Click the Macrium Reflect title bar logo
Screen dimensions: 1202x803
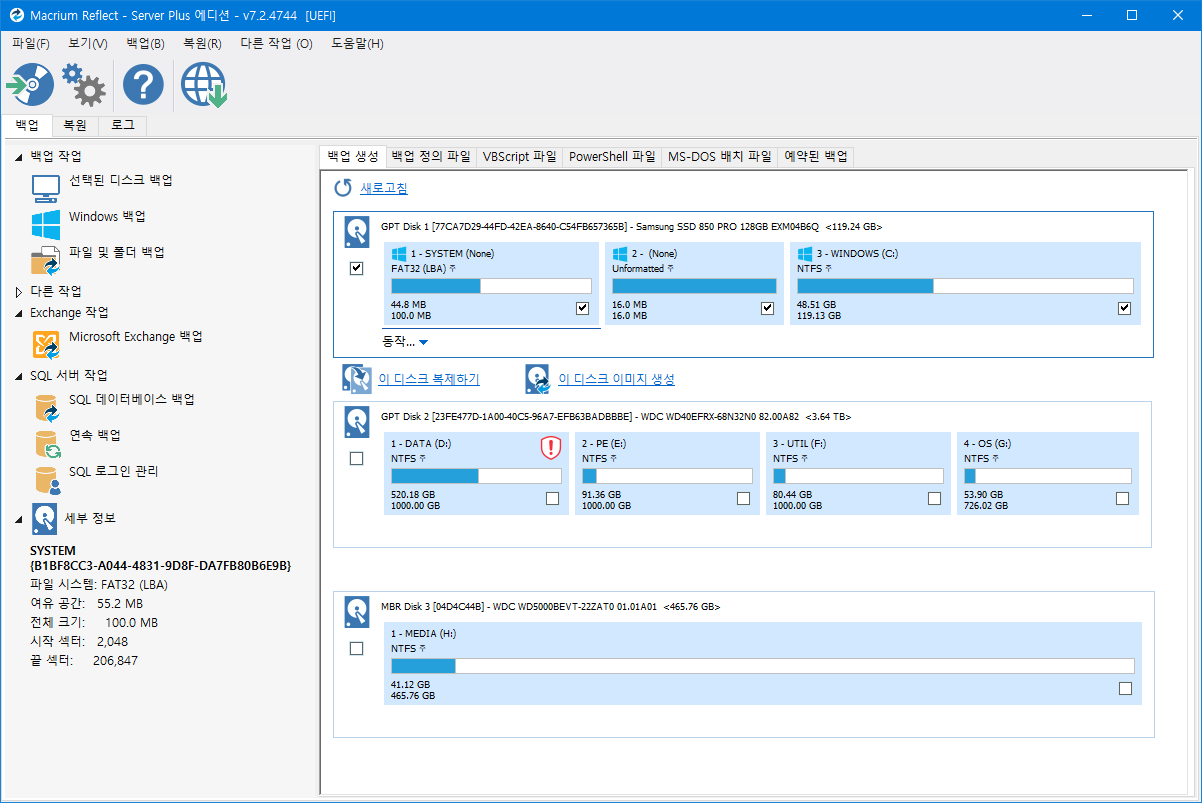point(16,15)
